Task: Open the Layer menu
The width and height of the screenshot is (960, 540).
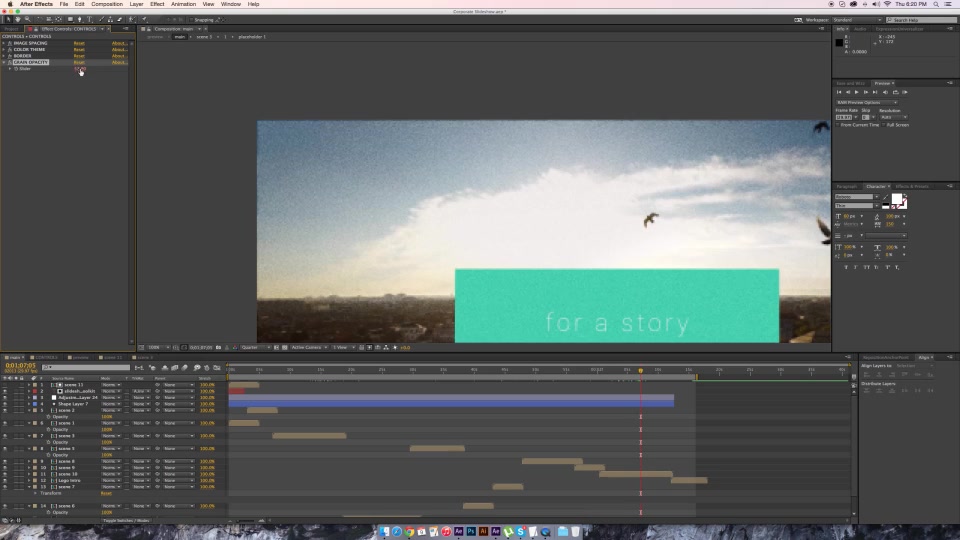Action: coord(136,4)
